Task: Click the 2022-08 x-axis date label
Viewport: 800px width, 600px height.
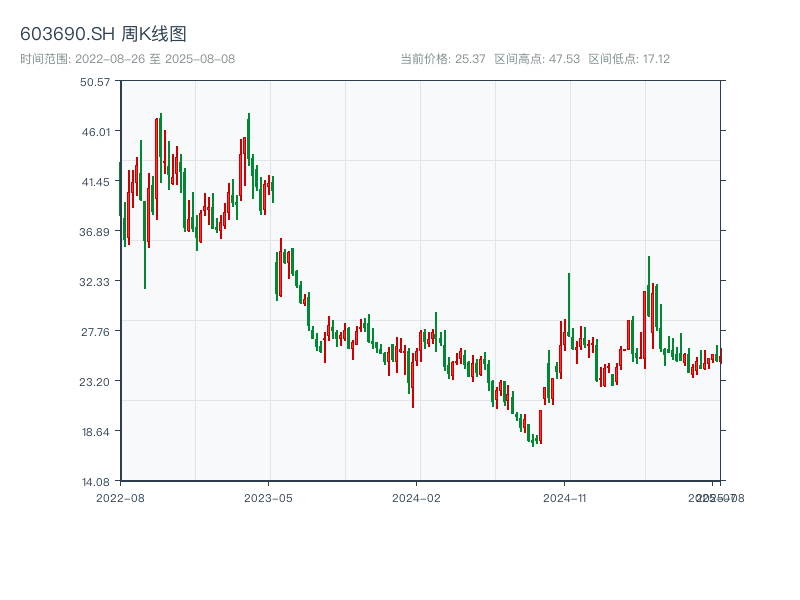Action: [120, 497]
